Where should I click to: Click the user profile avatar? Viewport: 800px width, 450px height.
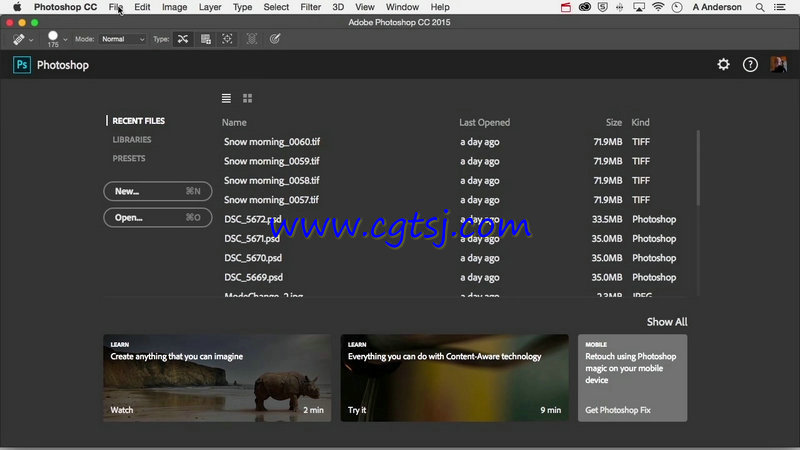click(x=778, y=64)
